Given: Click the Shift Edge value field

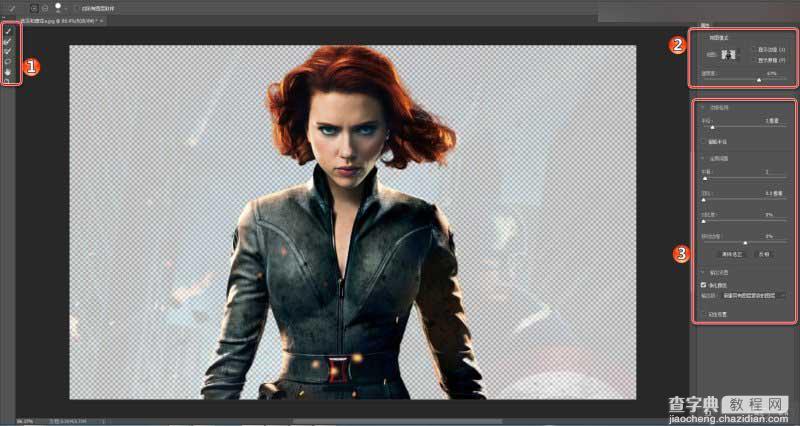Looking at the screenshot, I should [x=771, y=236].
